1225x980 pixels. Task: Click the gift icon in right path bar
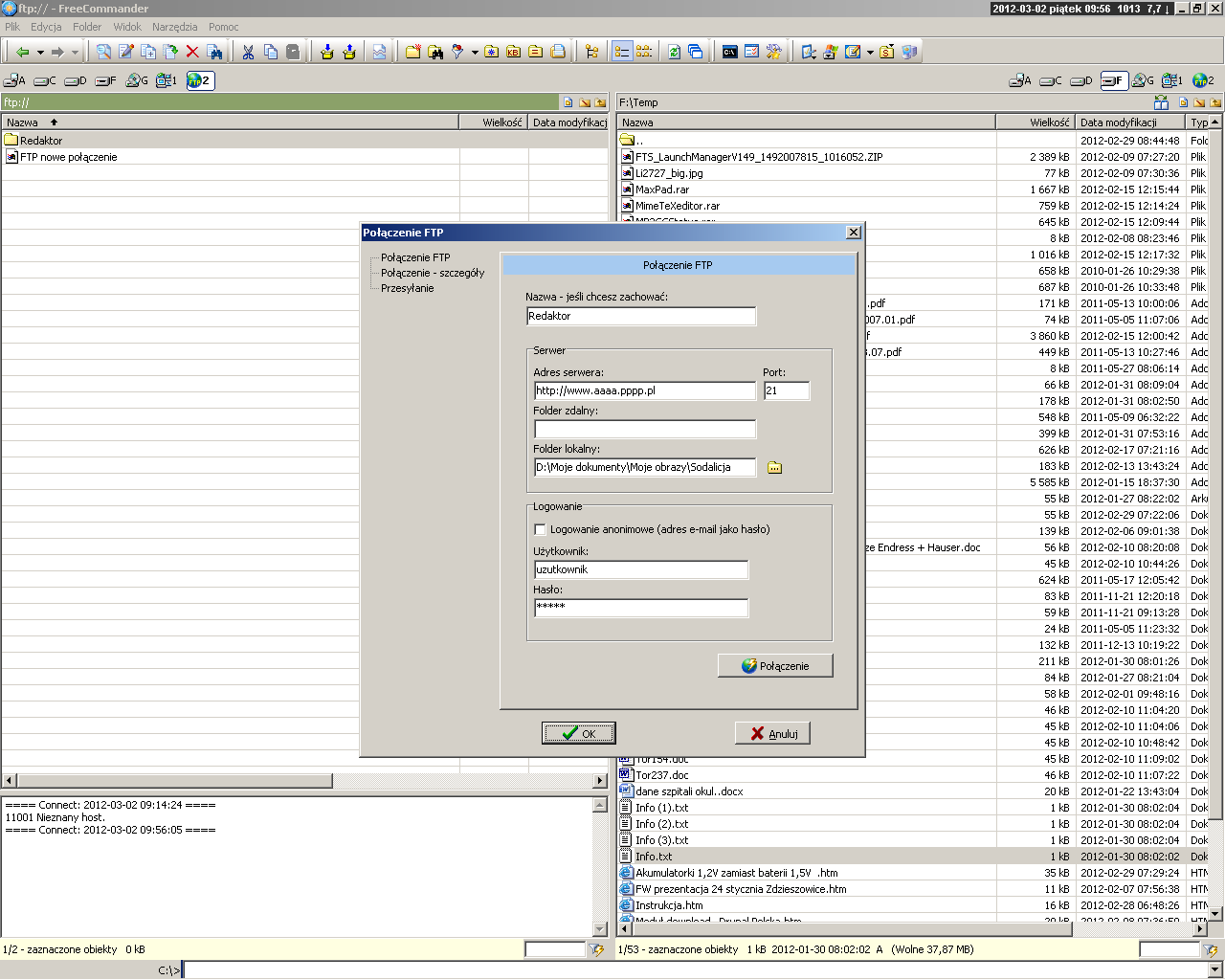pos(1162,102)
